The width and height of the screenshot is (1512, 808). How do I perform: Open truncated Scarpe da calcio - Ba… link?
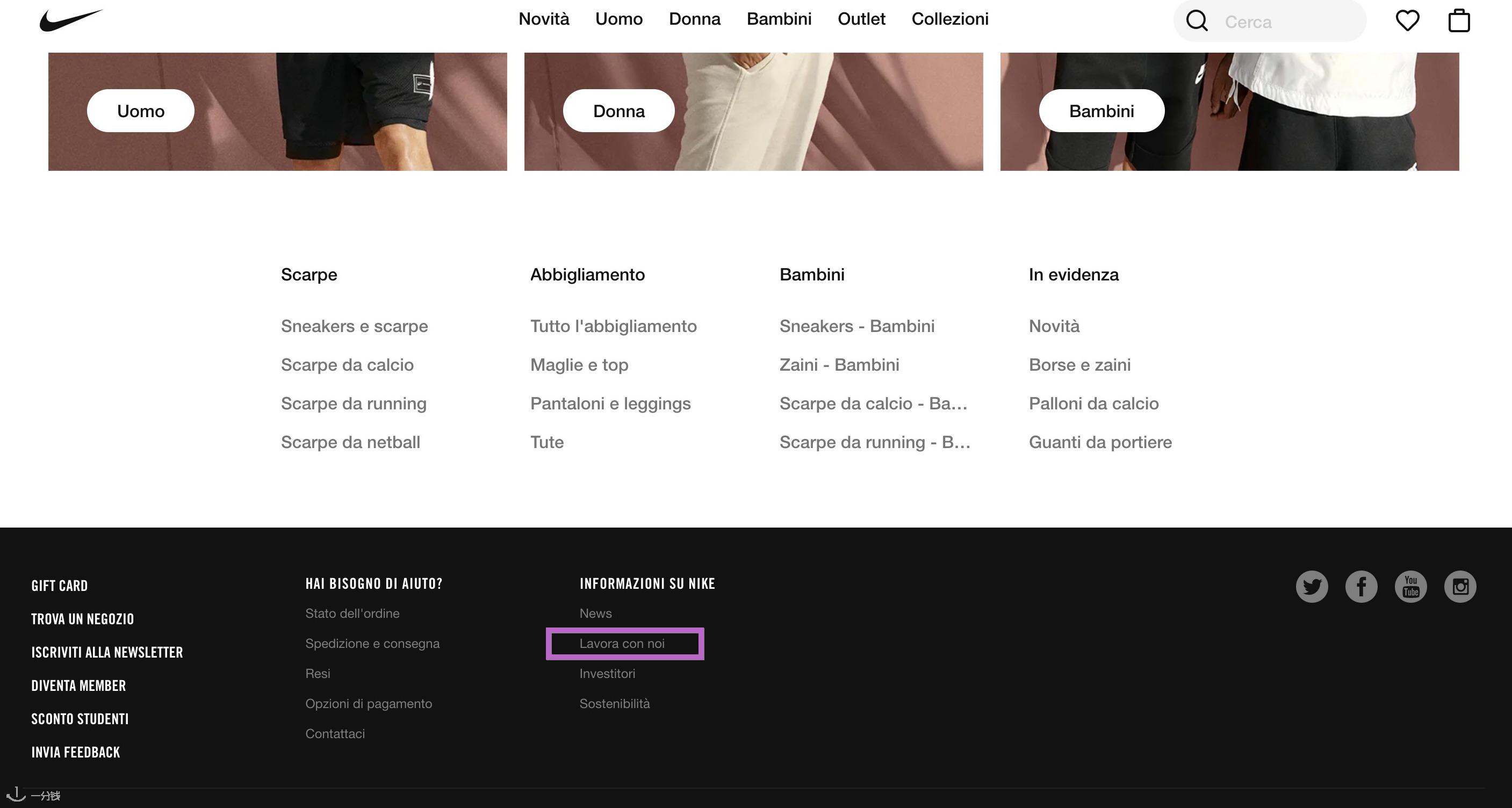point(873,403)
